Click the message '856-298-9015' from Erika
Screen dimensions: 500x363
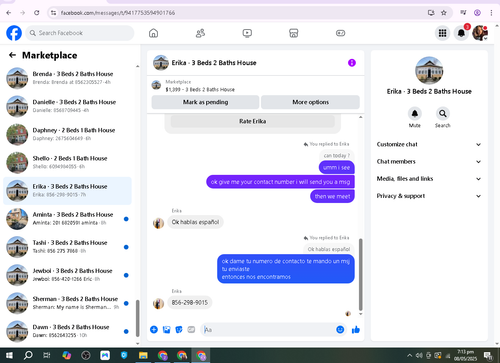pos(190,303)
